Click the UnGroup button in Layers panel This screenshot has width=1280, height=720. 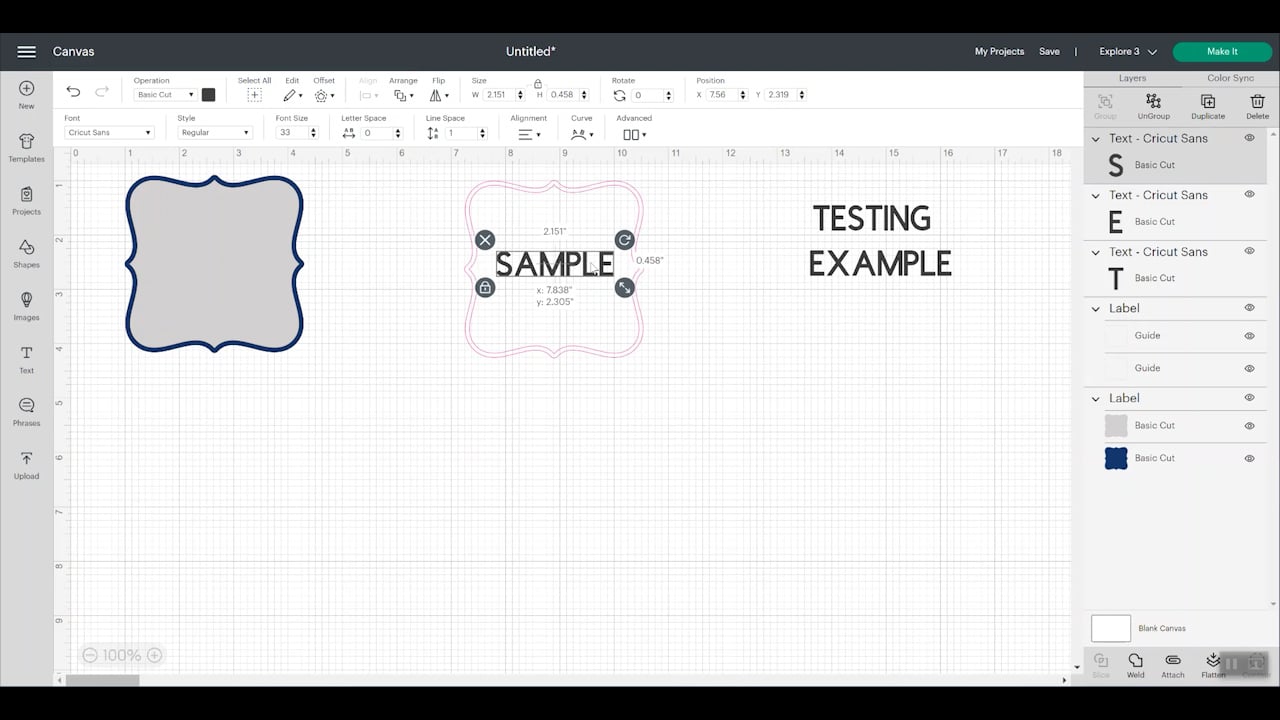(1153, 106)
